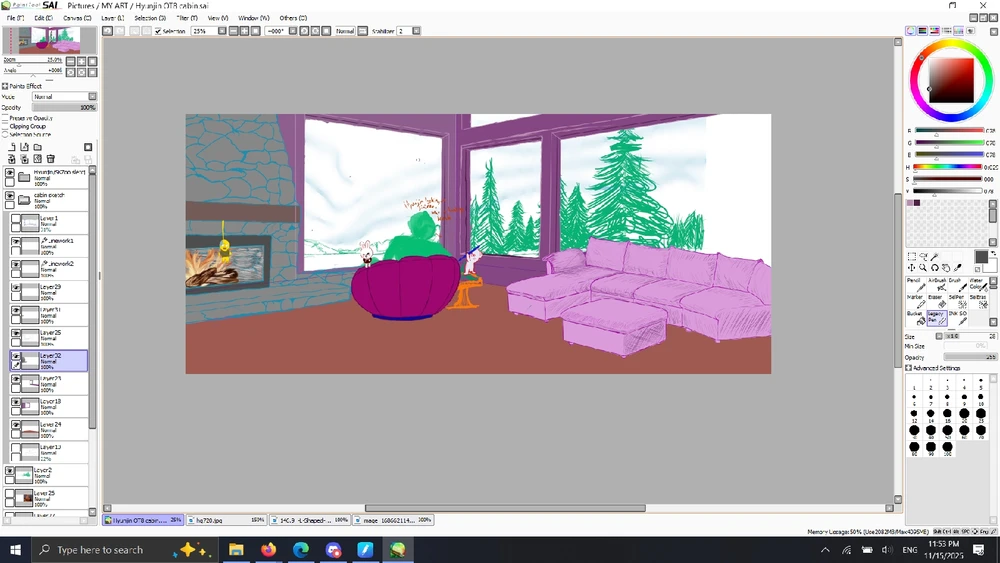Select the AirBrush tool
Screen dimensions: 1000x563
point(936,284)
